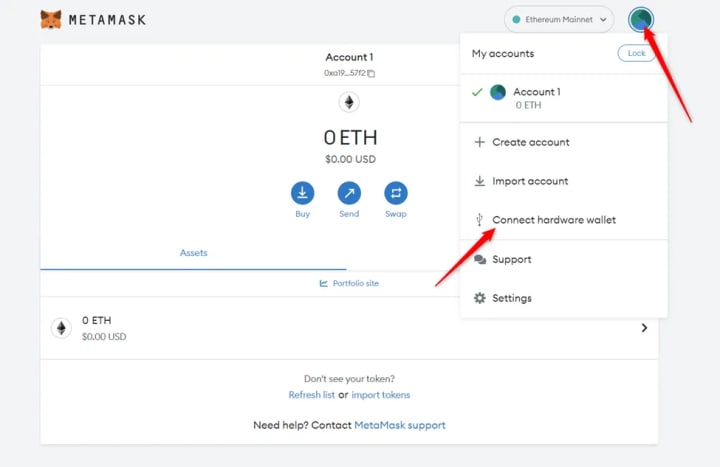720x467 pixels.
Task: Click the plus icon next to Create account
Action: [479, 142]
